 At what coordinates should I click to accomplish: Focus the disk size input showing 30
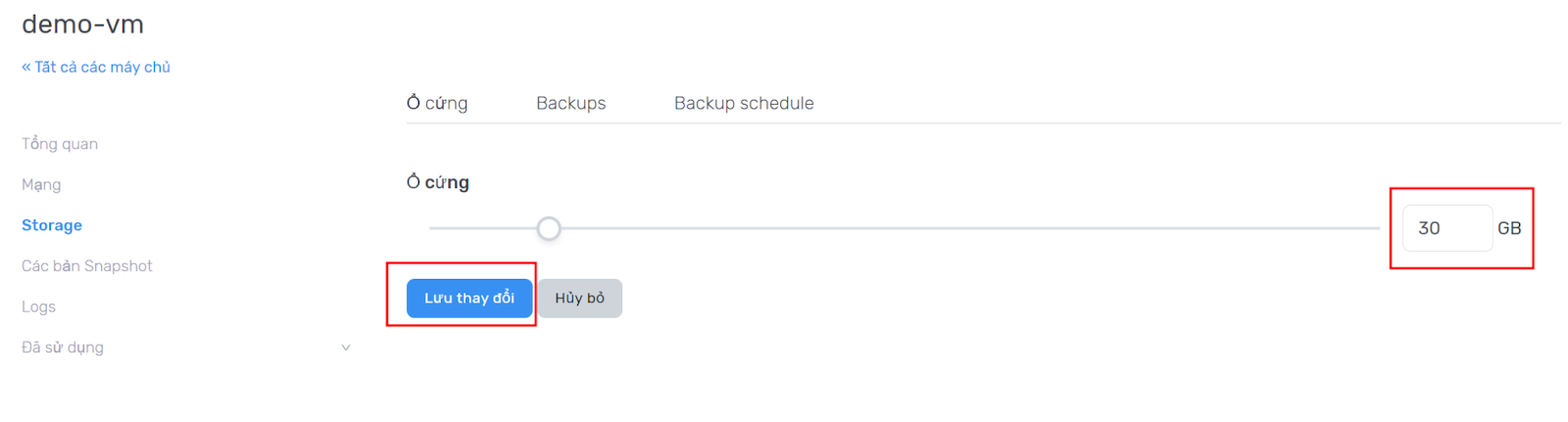[x=1445, y=228]
